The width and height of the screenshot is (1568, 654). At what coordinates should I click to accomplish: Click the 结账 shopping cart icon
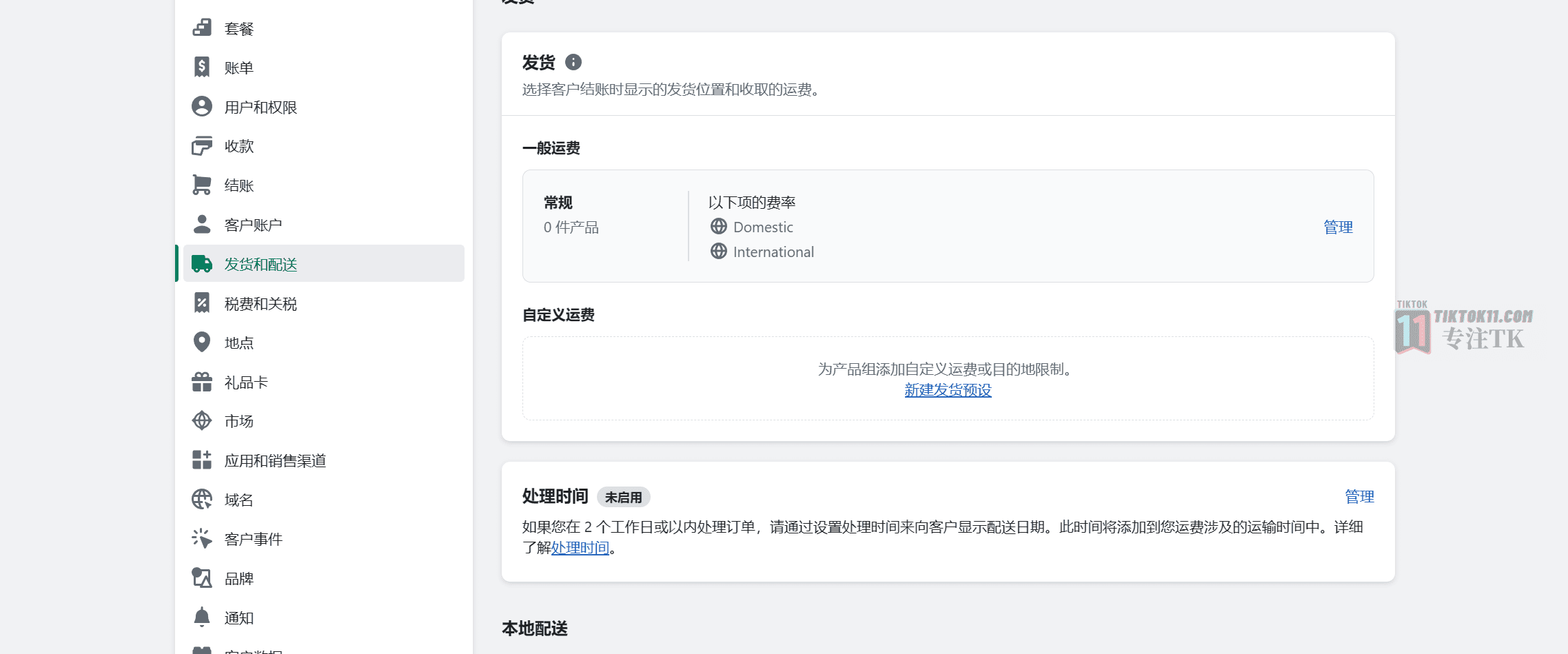pos(202,185)
